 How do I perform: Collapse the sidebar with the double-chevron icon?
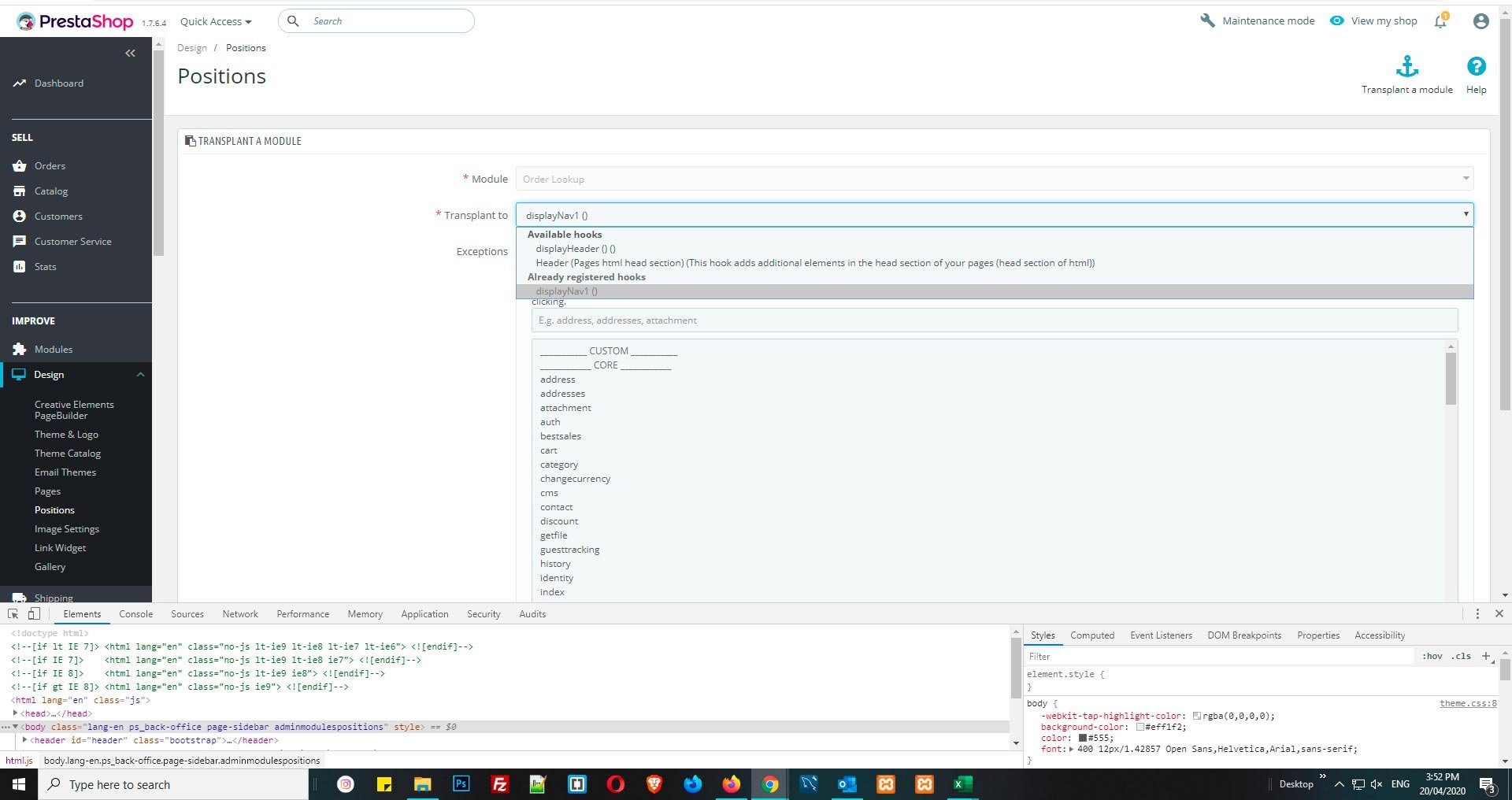coord(130,54)
